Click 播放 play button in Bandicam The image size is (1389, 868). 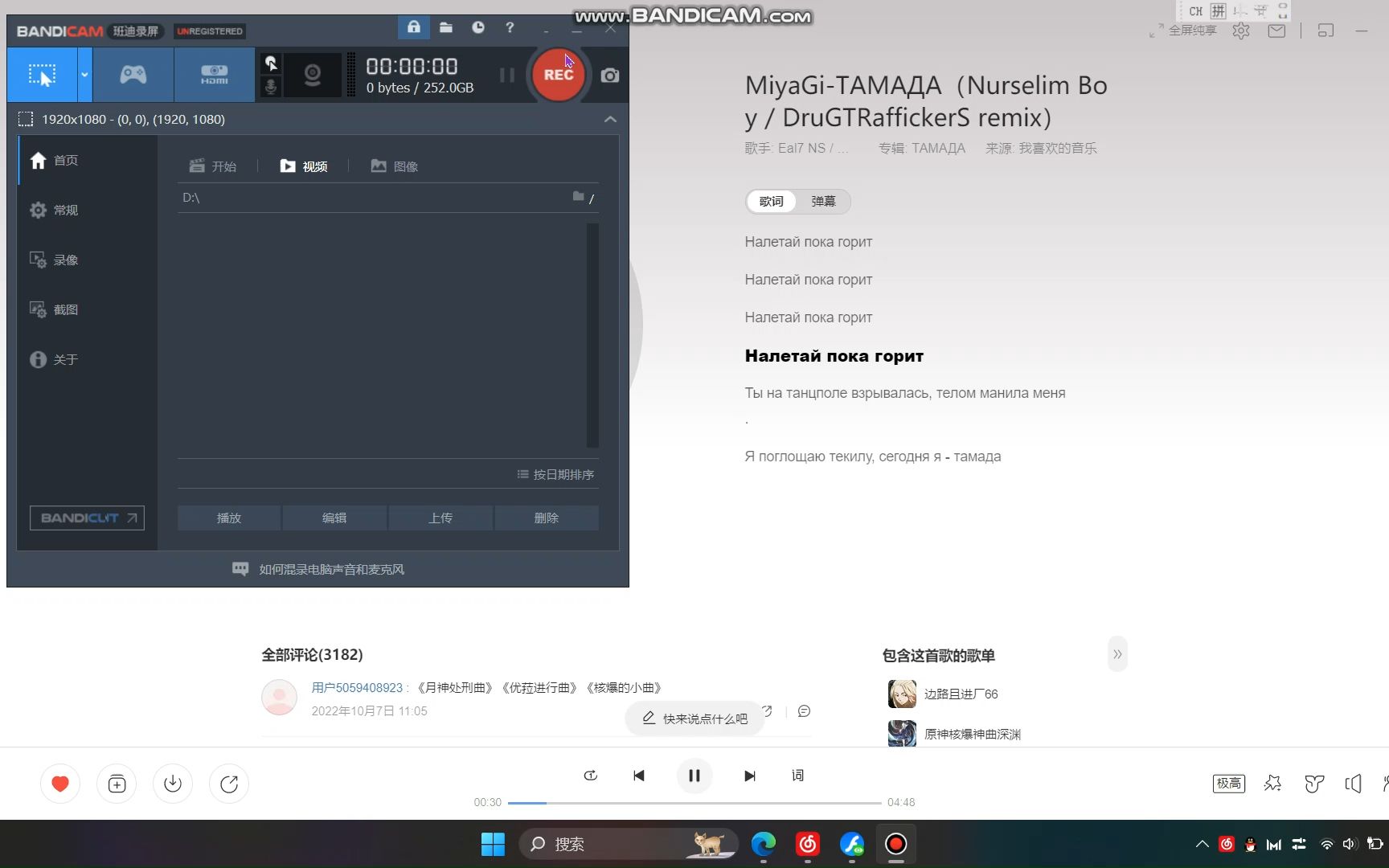point(229,518)
